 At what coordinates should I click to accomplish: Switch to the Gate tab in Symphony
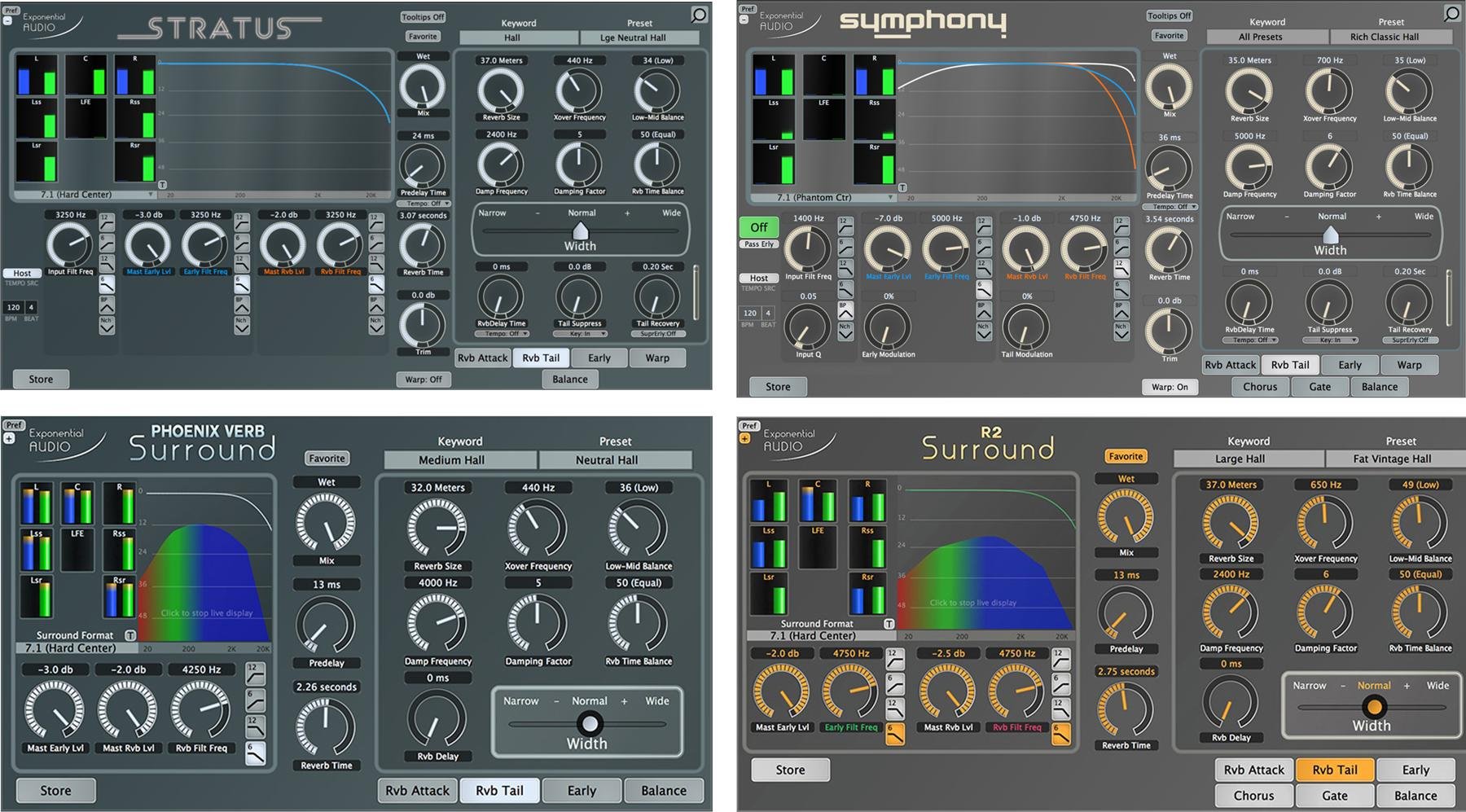click(1319, 387)
